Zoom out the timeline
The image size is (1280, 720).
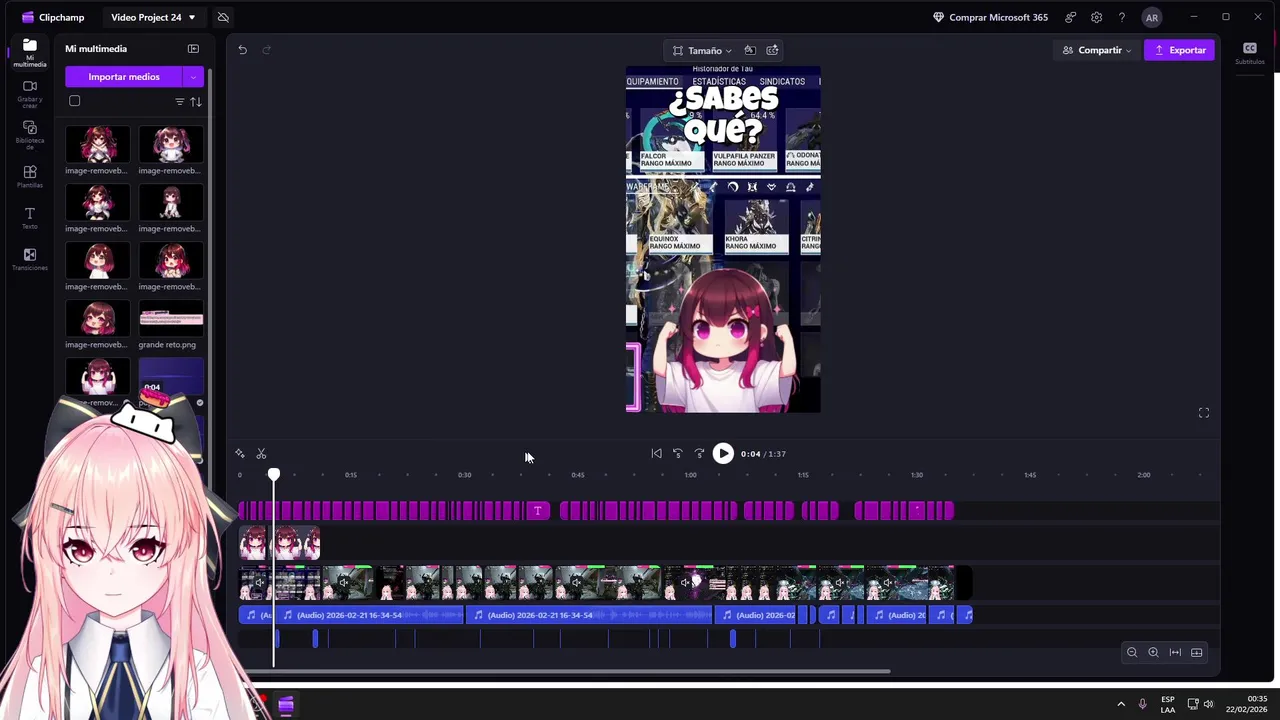1132,653
